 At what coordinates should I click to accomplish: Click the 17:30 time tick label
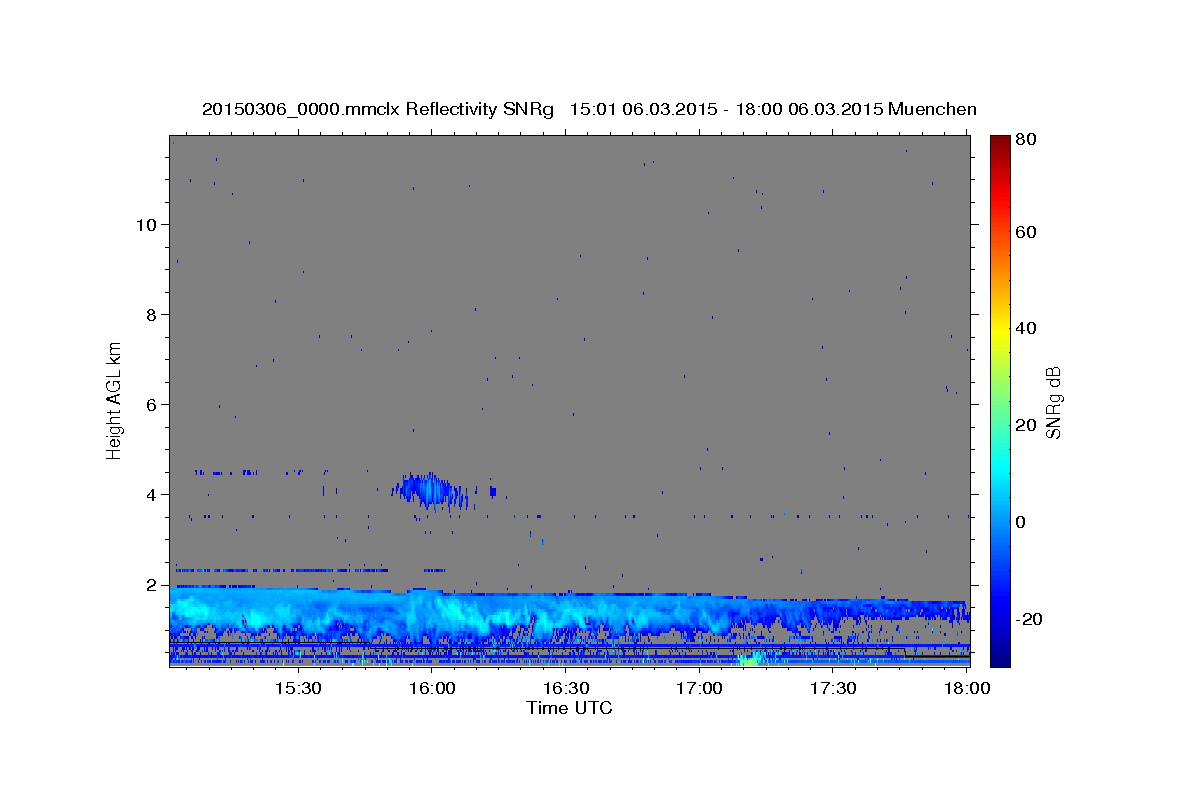point(833,688)
